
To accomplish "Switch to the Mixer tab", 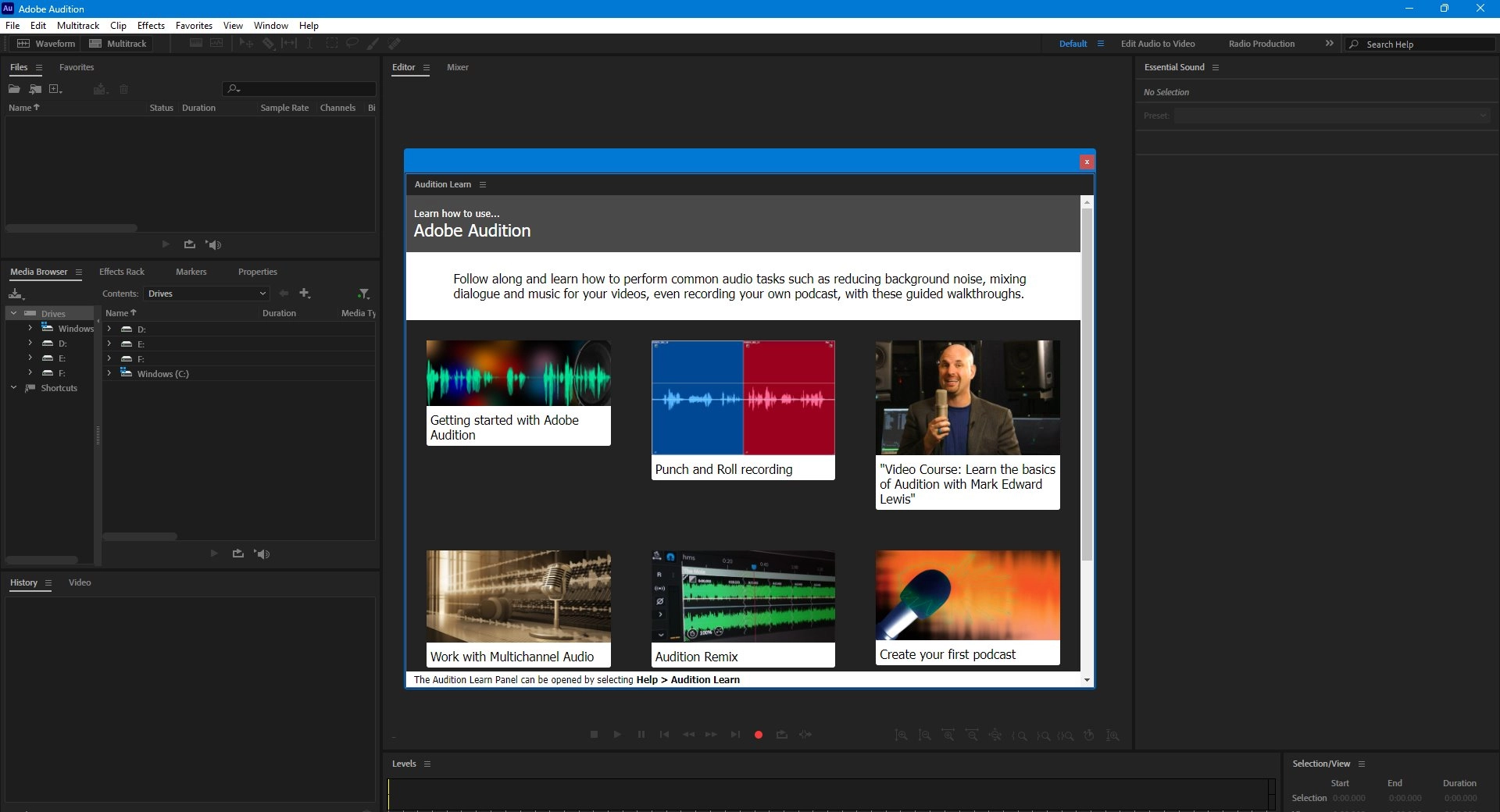I will pos(457,67).
